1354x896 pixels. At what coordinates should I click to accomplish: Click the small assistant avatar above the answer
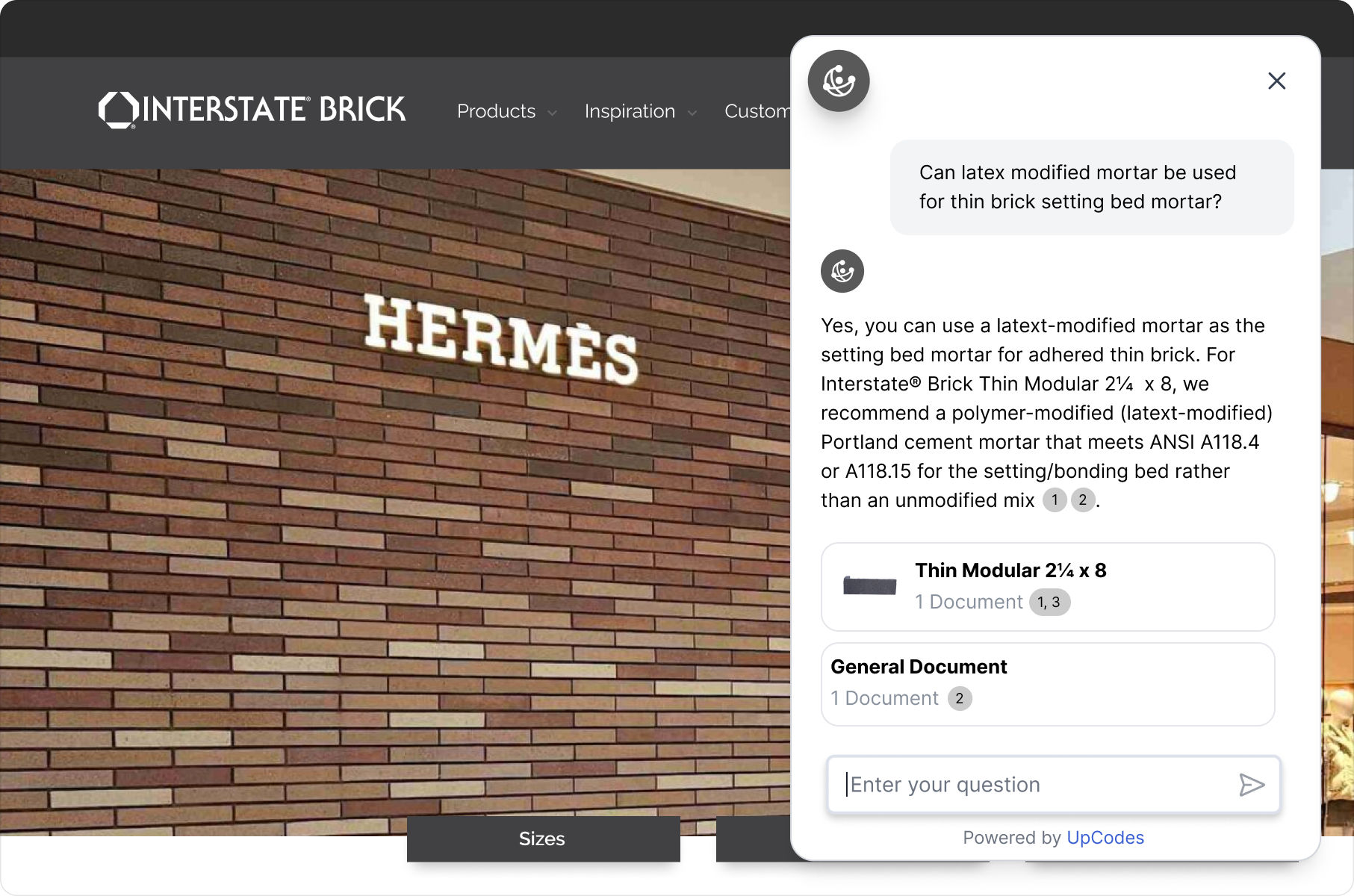(842, 271)
